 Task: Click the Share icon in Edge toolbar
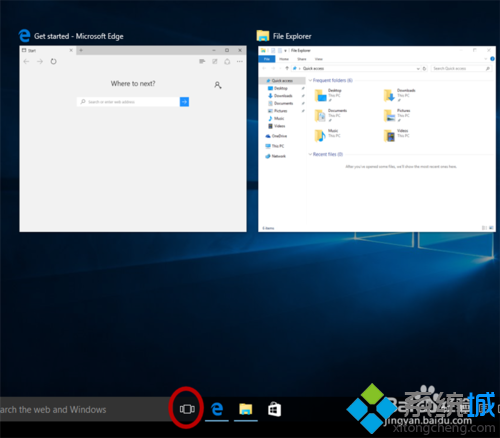227,61
